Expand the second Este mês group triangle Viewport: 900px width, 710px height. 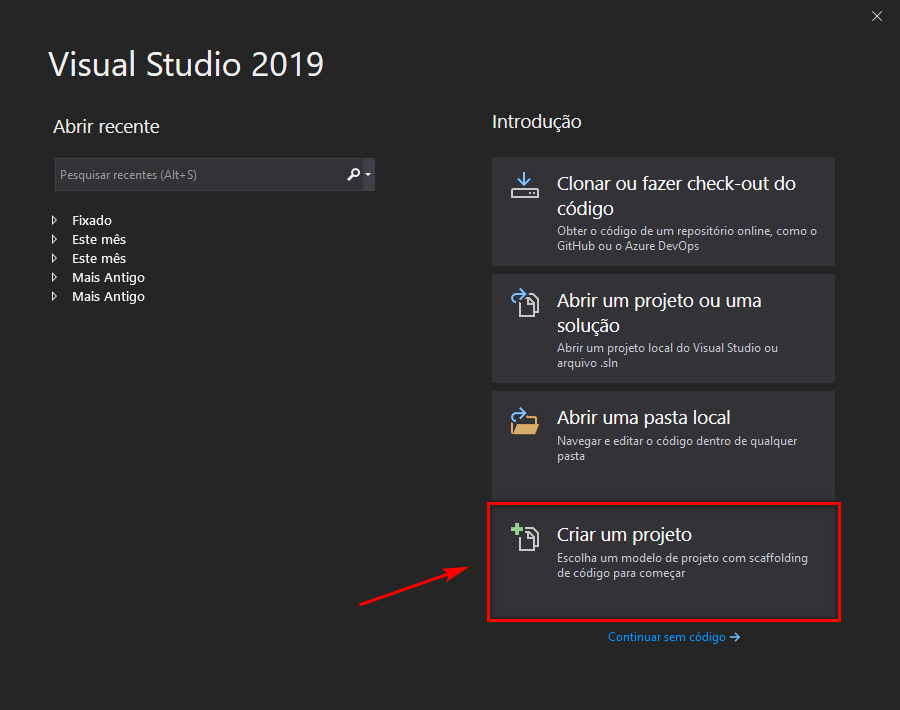[x=55, y=259]
